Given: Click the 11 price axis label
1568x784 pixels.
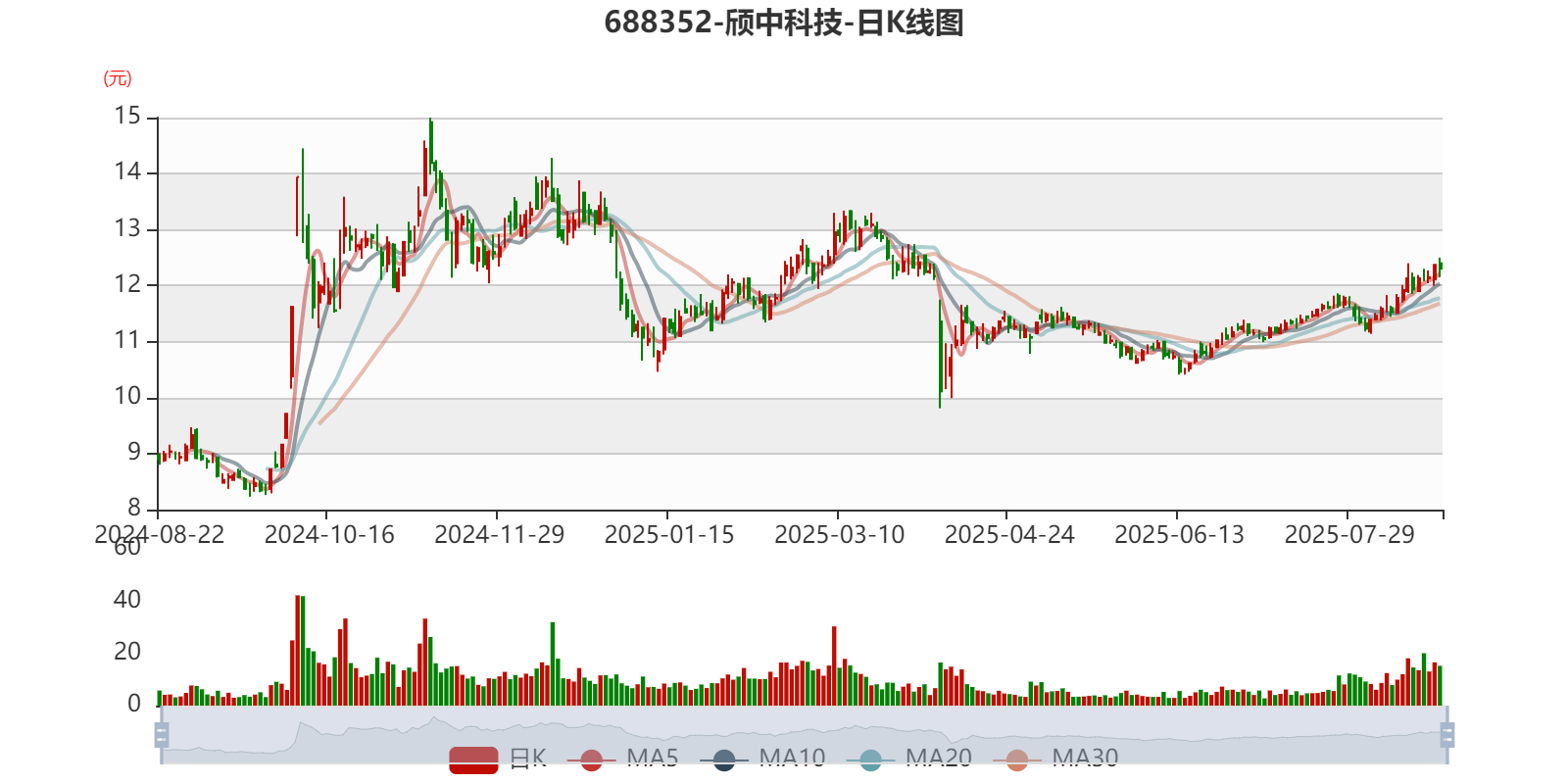Looking at the screenshot, I should [127, 341].
